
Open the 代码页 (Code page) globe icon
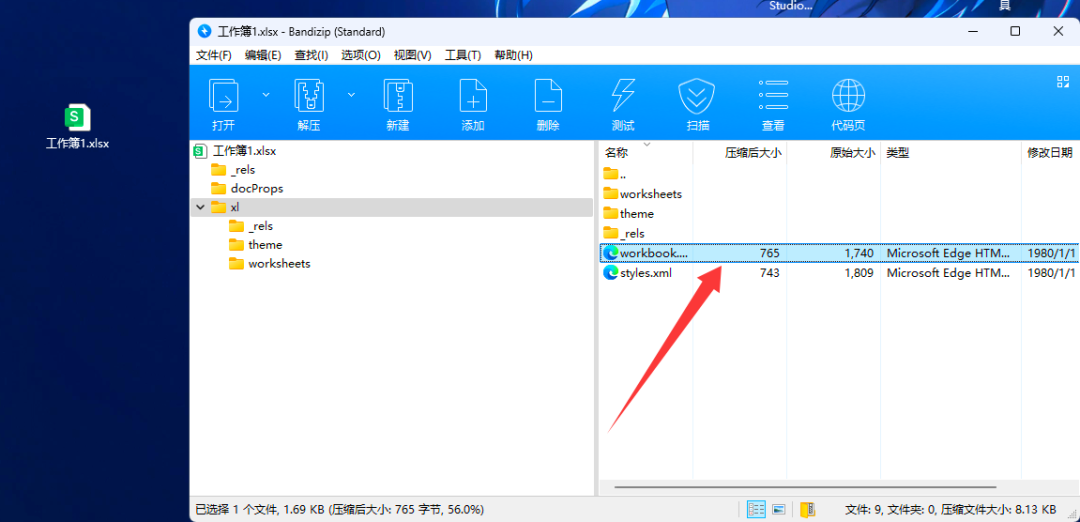(x=849, y=96)
